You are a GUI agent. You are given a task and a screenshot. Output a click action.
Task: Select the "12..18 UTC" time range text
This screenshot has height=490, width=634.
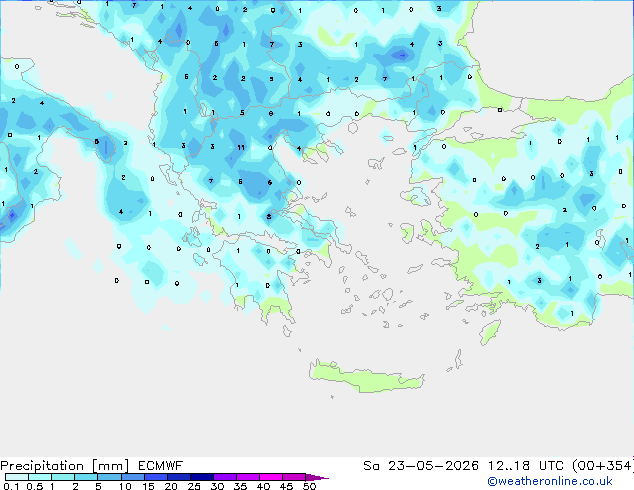click(525, 466)
